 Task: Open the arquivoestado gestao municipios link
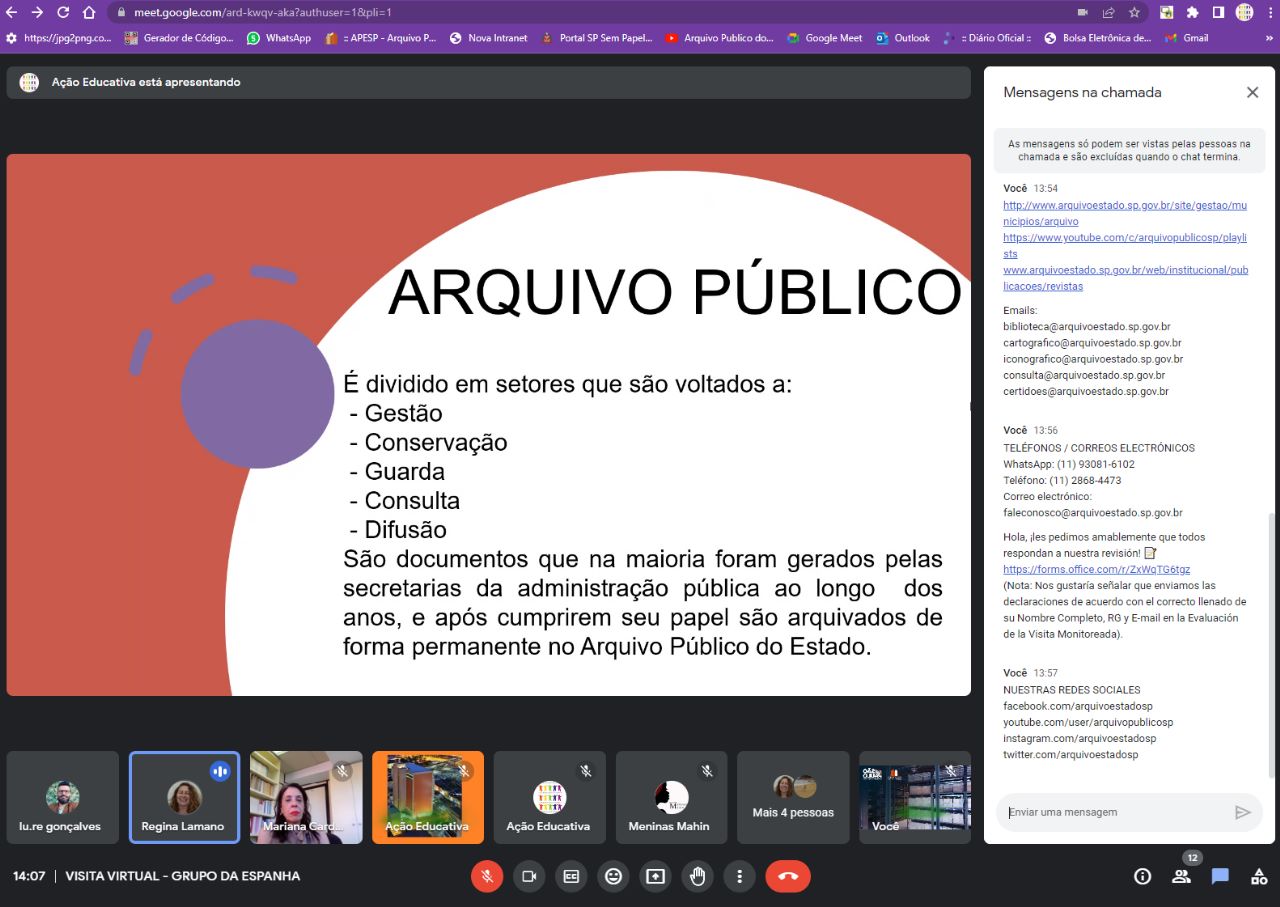1125,213
